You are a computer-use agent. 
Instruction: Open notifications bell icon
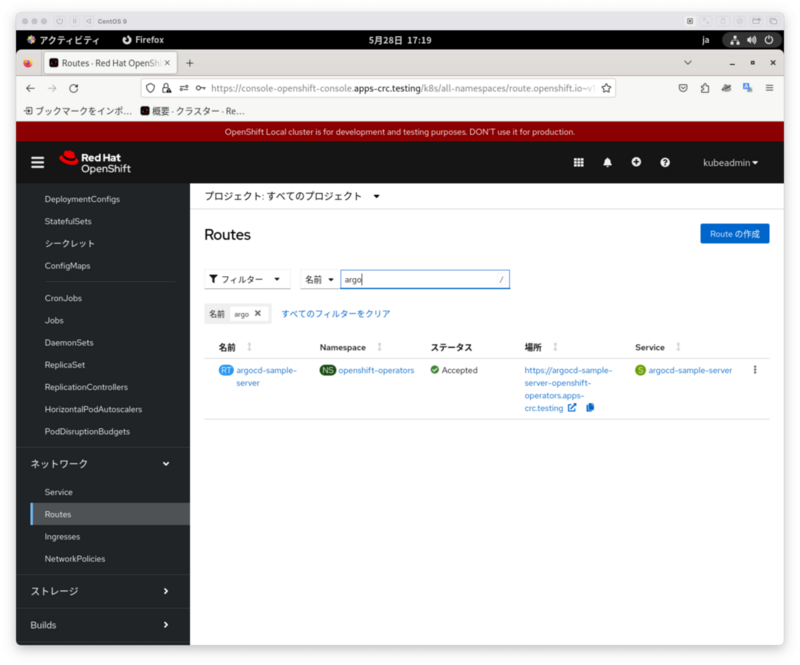tap(607, 162)
